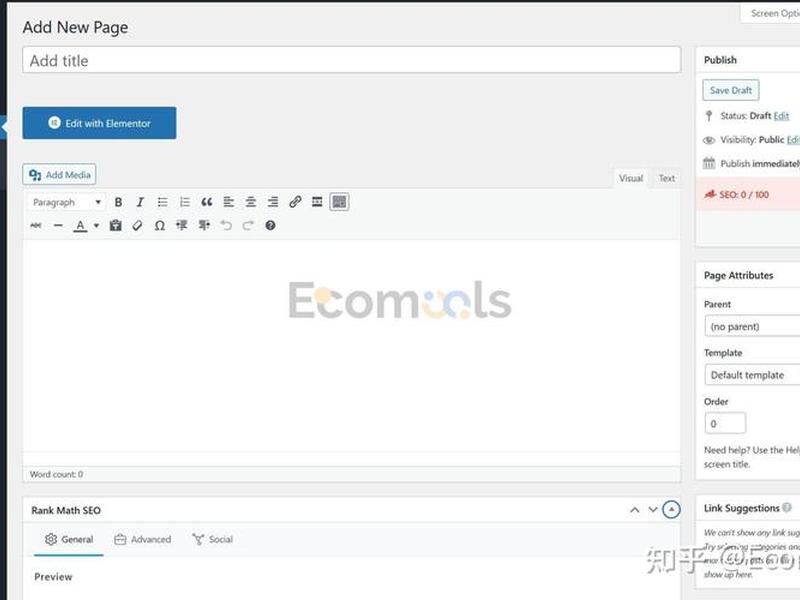The width and height of the screenshot is (800, 600).
Task: Apply blockquote formatting
Action: tap(206, 202)
